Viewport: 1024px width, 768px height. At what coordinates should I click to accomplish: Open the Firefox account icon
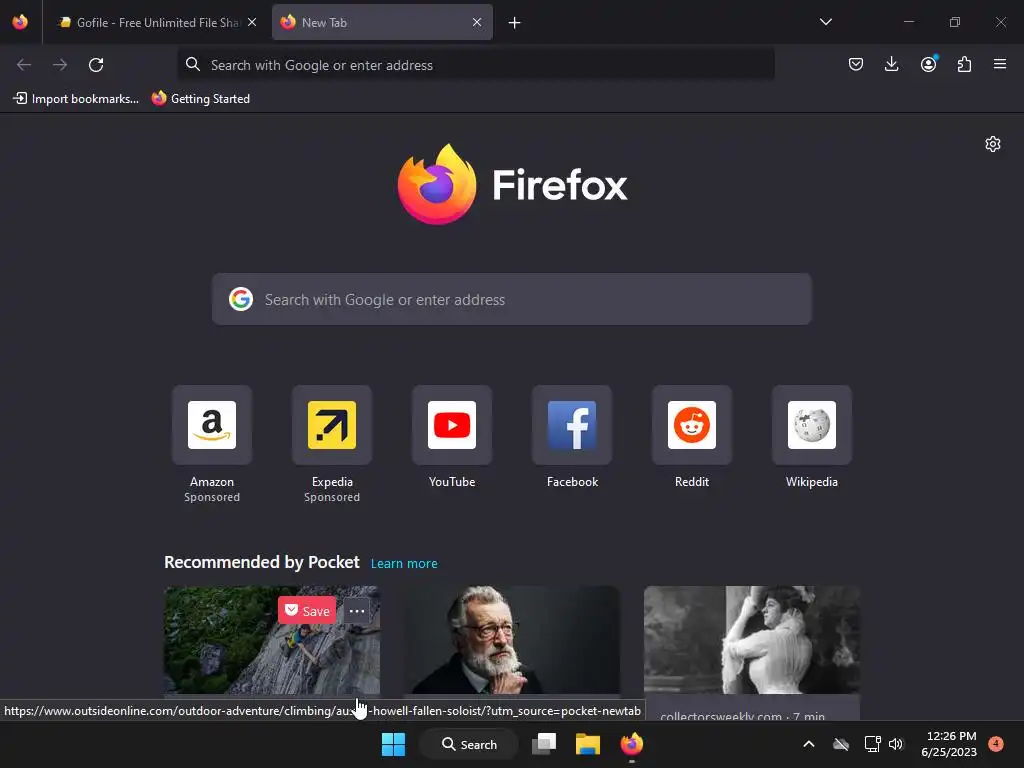point(928,64)
